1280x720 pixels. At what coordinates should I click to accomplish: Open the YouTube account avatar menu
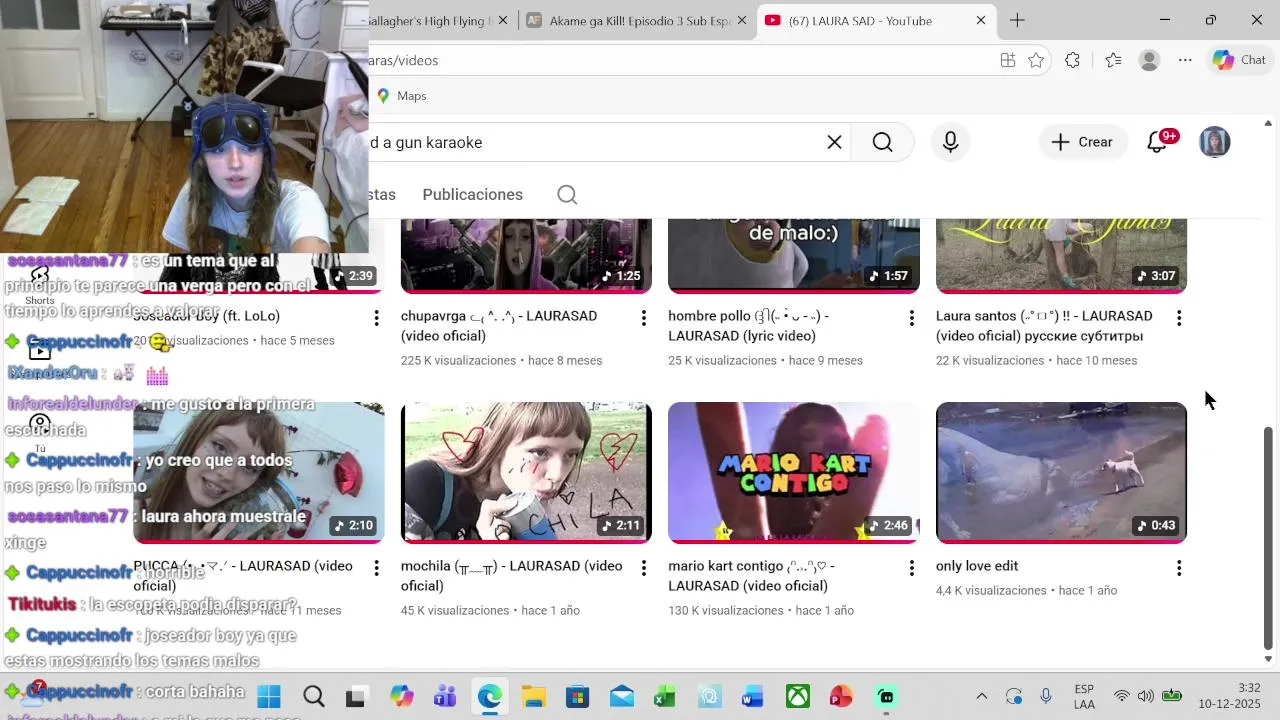pyautogui.click(x=1214, y=142)
